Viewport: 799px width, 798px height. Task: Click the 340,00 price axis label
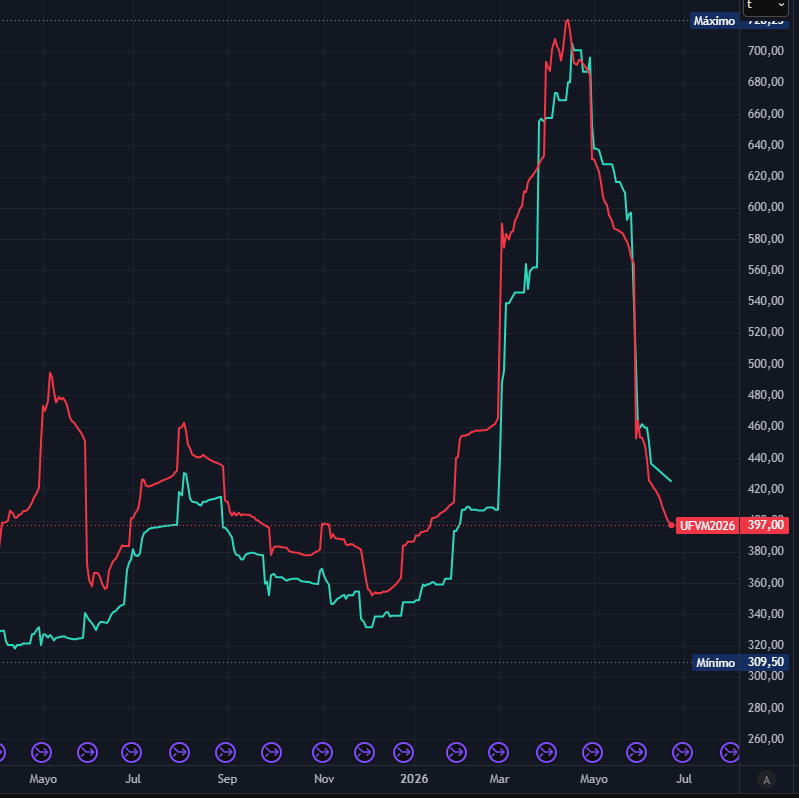click(765, 614)
